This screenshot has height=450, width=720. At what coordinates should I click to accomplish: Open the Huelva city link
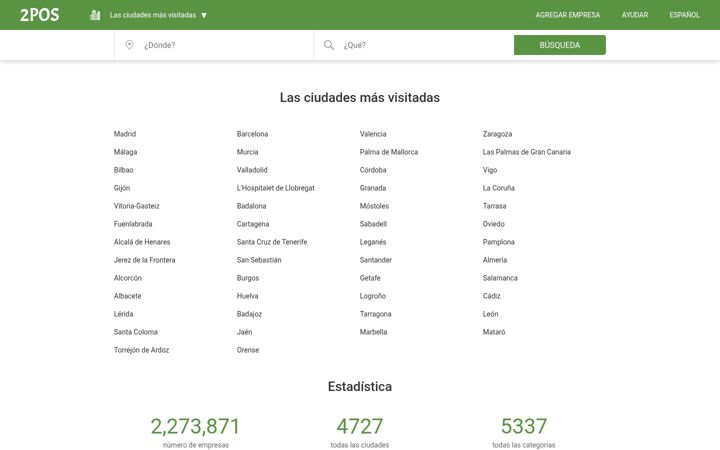248,296
